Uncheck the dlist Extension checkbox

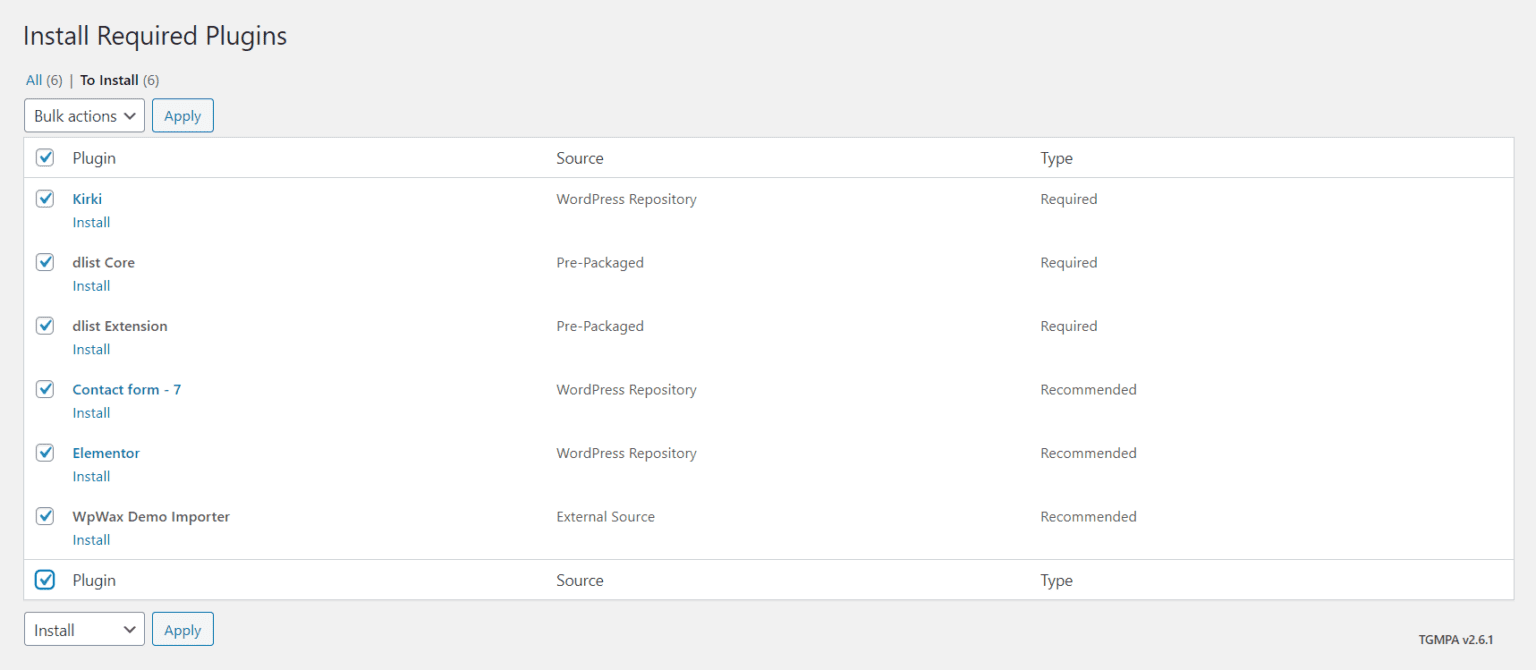[x=44, y=325]
